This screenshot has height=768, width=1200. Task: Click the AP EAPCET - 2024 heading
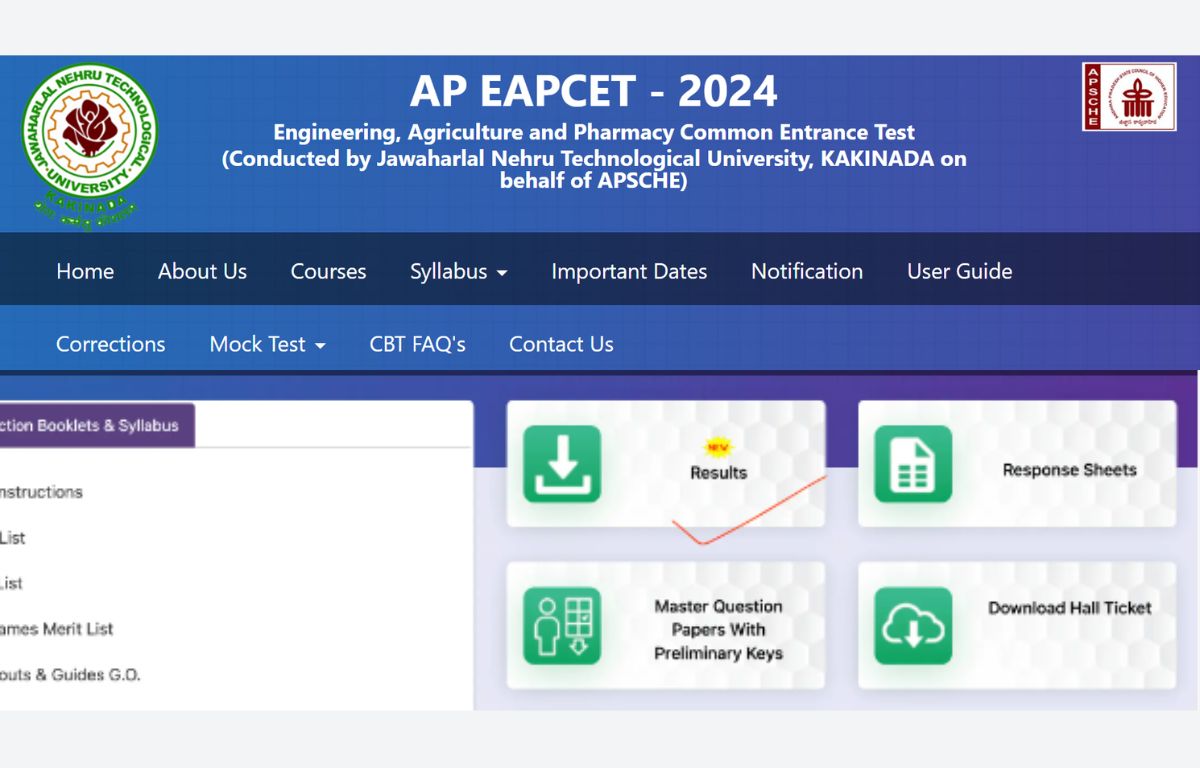(x=594, y=92)
